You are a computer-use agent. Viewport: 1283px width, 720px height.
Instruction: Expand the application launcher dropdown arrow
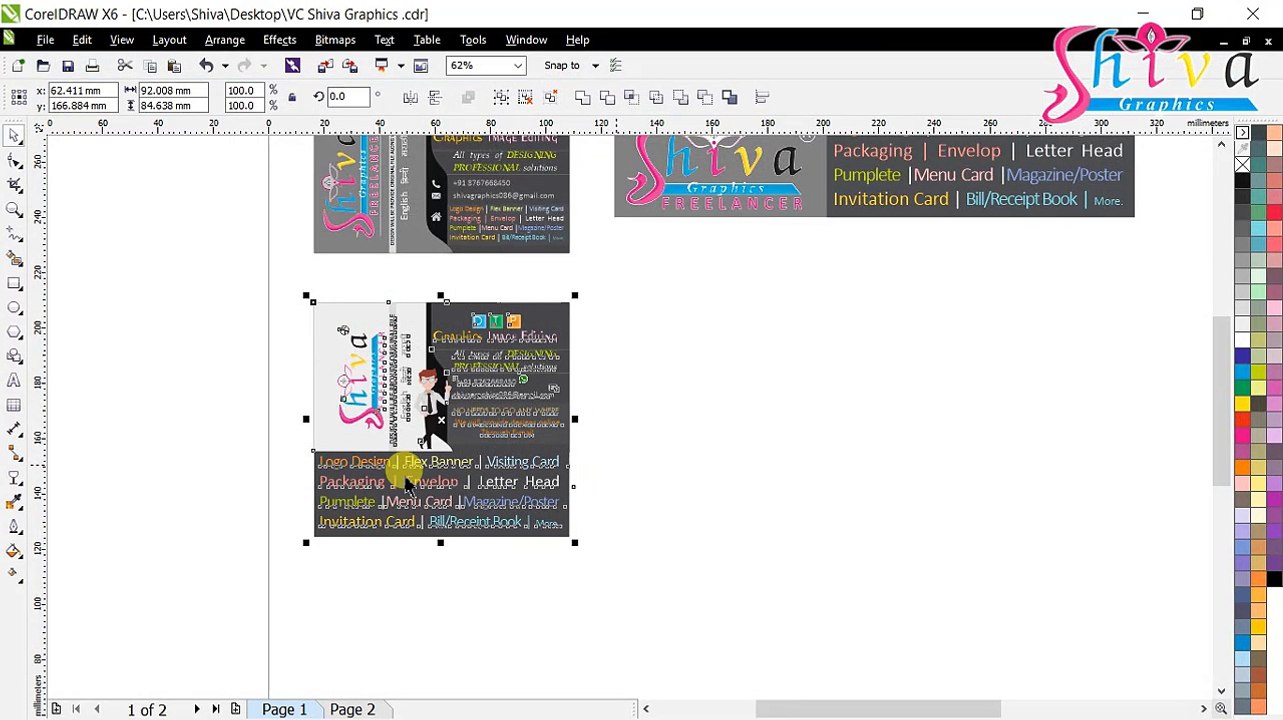400,66
